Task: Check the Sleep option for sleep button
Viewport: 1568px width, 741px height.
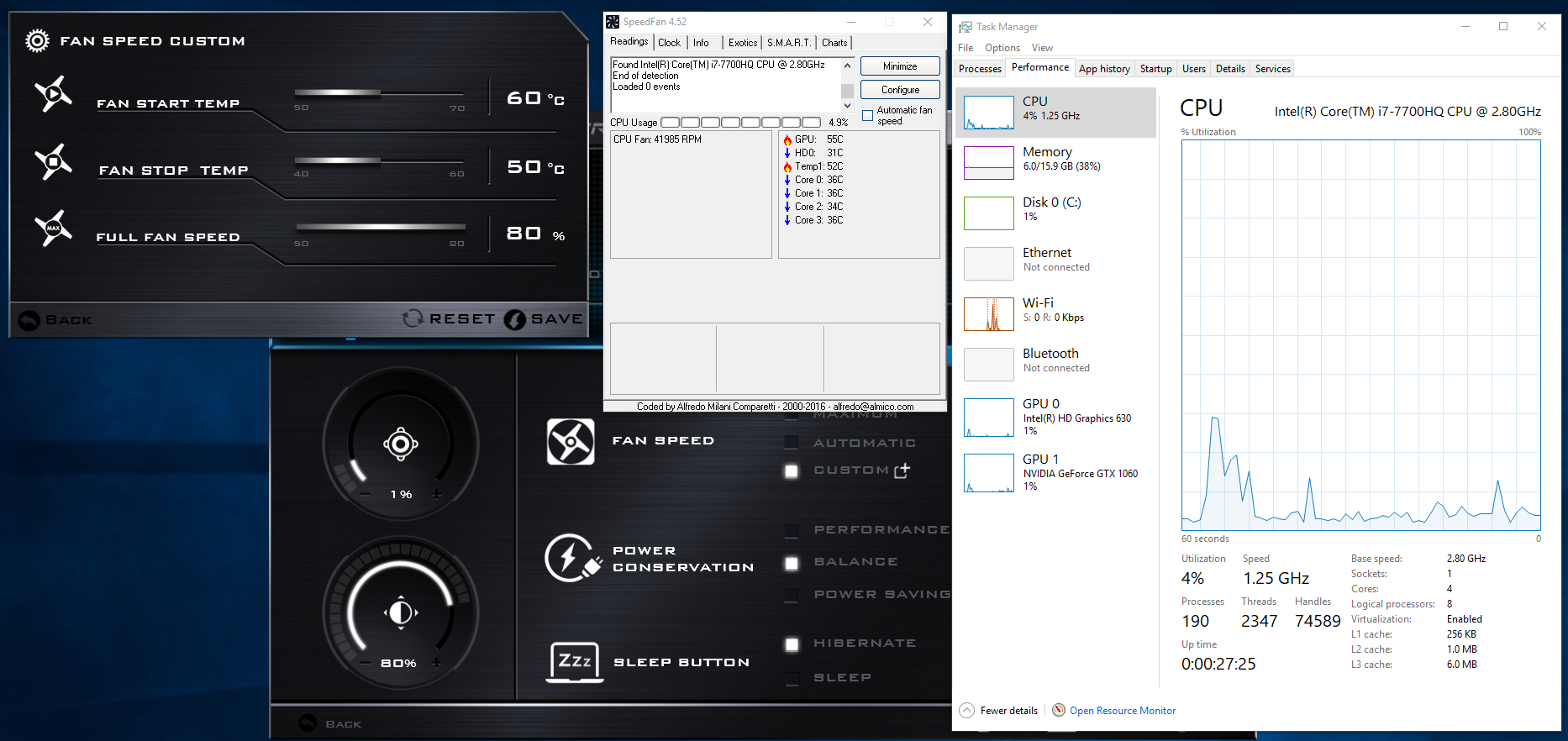Action: coord(791,678)
